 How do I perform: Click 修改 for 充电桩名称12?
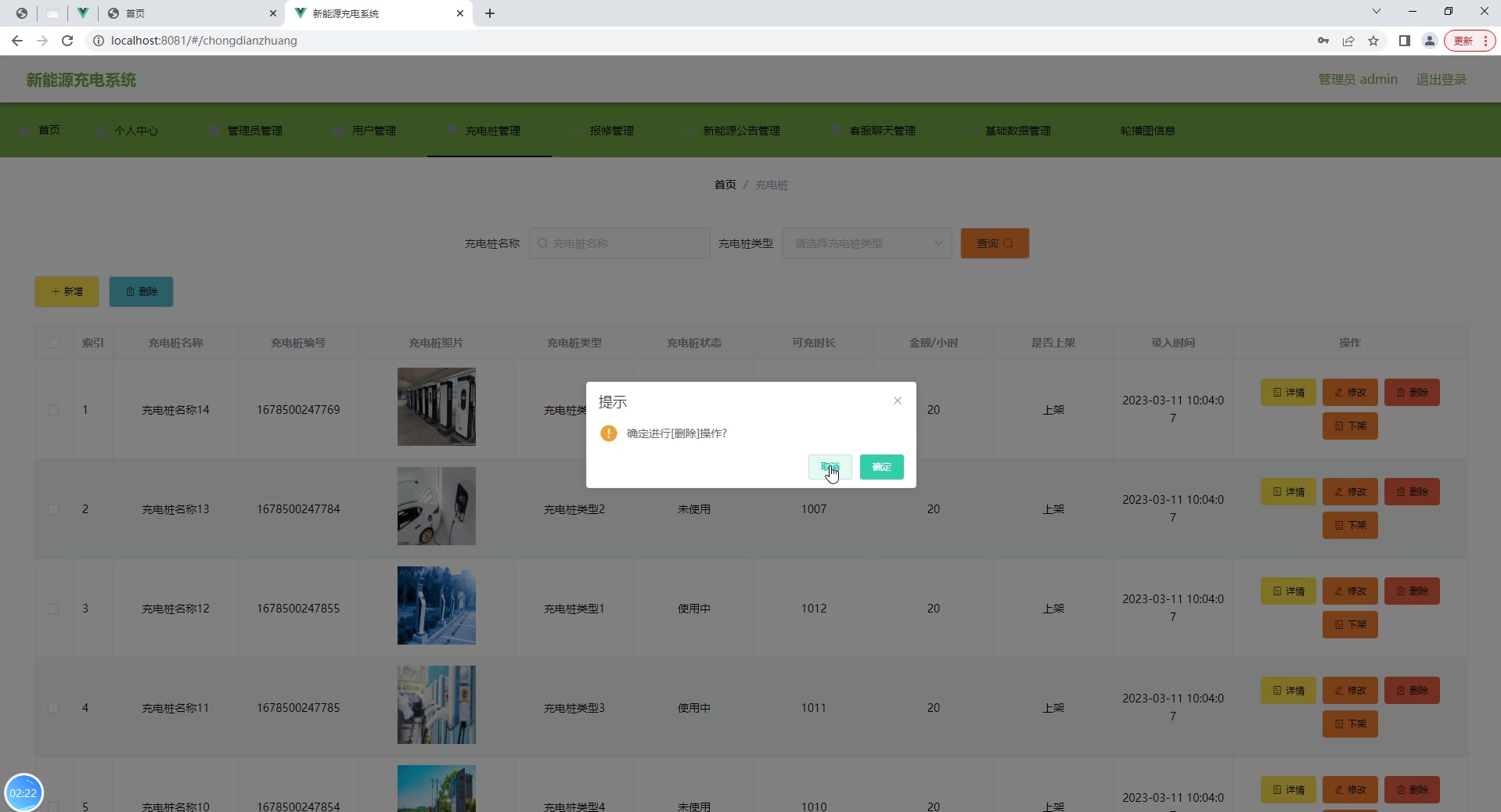[1350, 591]
